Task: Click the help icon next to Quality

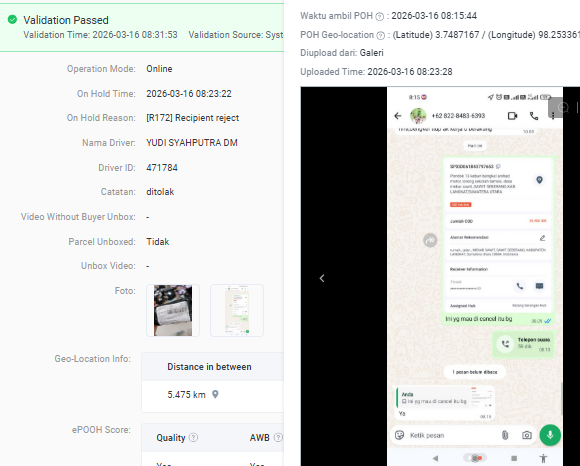Action: 193,438
